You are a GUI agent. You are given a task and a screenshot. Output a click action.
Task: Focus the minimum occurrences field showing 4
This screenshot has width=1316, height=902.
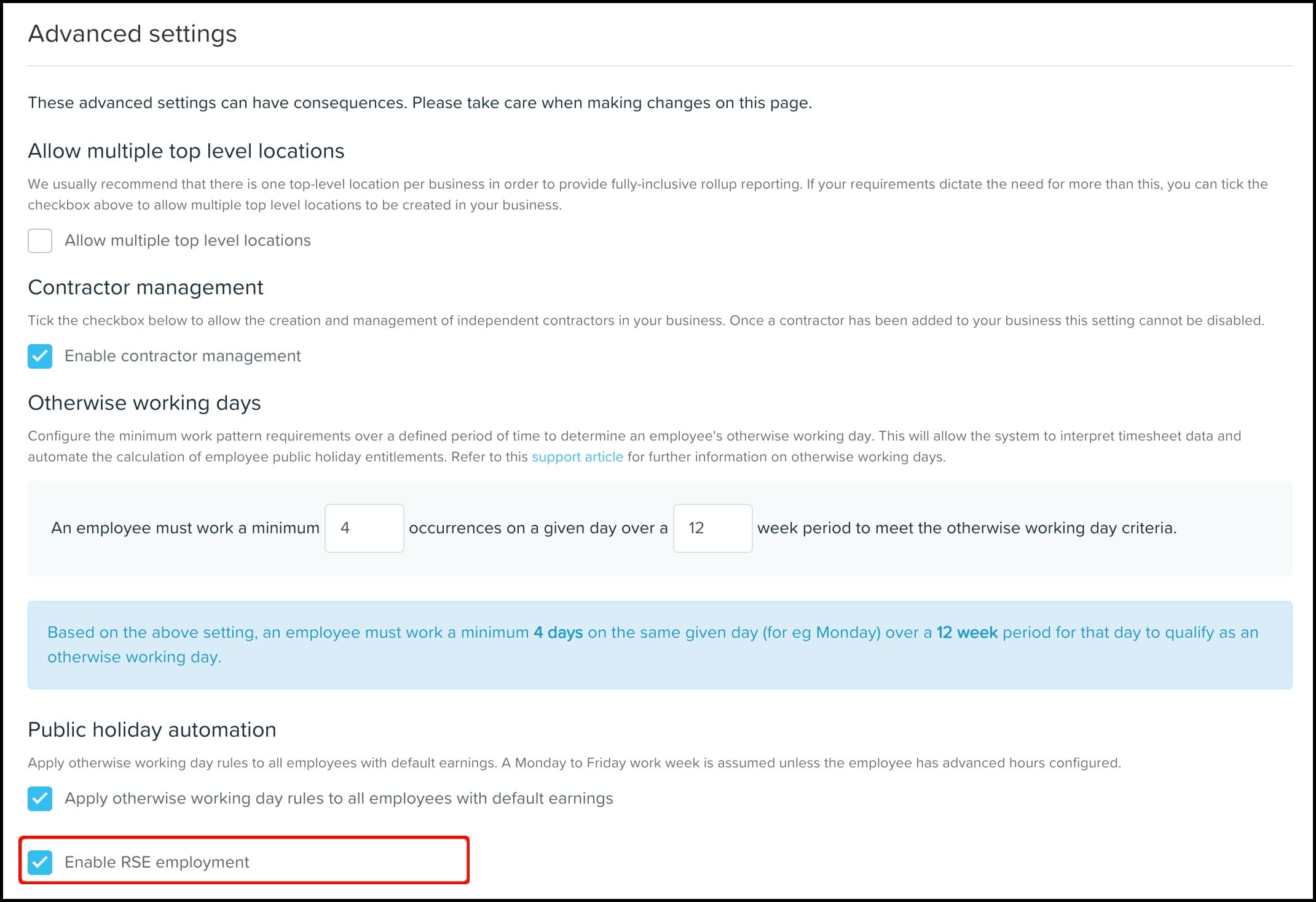pos(364,528)
